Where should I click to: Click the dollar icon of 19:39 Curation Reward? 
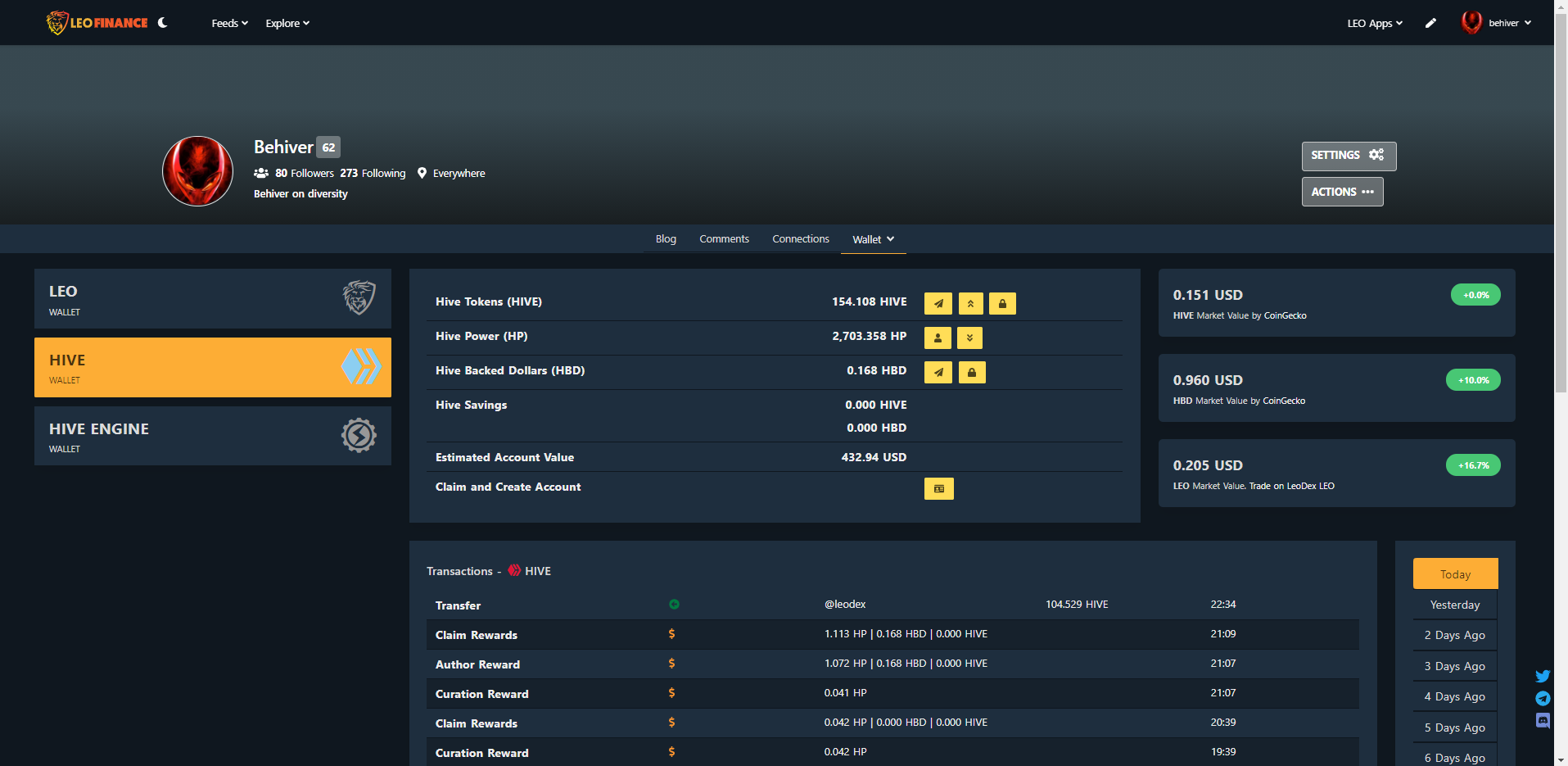[671, 752]
